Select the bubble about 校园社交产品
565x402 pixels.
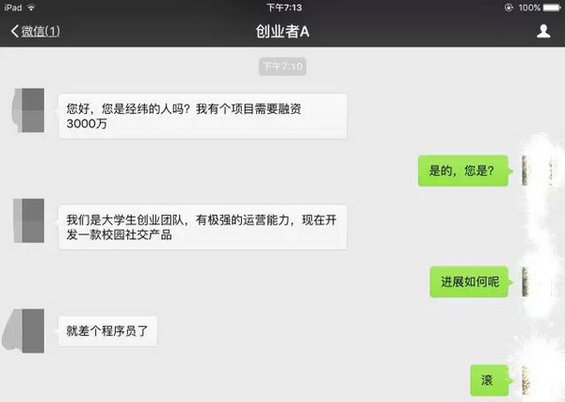point(203,227)
